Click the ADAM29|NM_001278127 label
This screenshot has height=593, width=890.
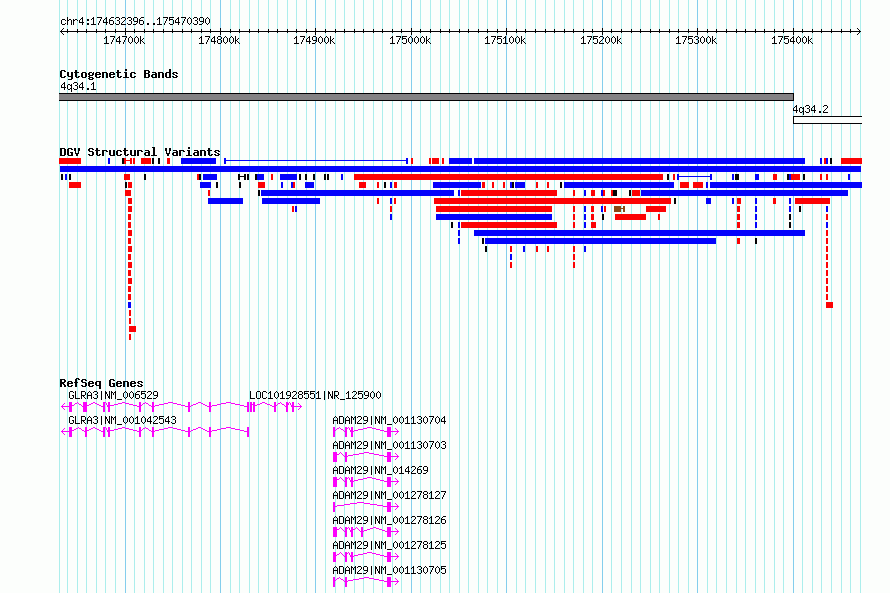coord(389,495)
